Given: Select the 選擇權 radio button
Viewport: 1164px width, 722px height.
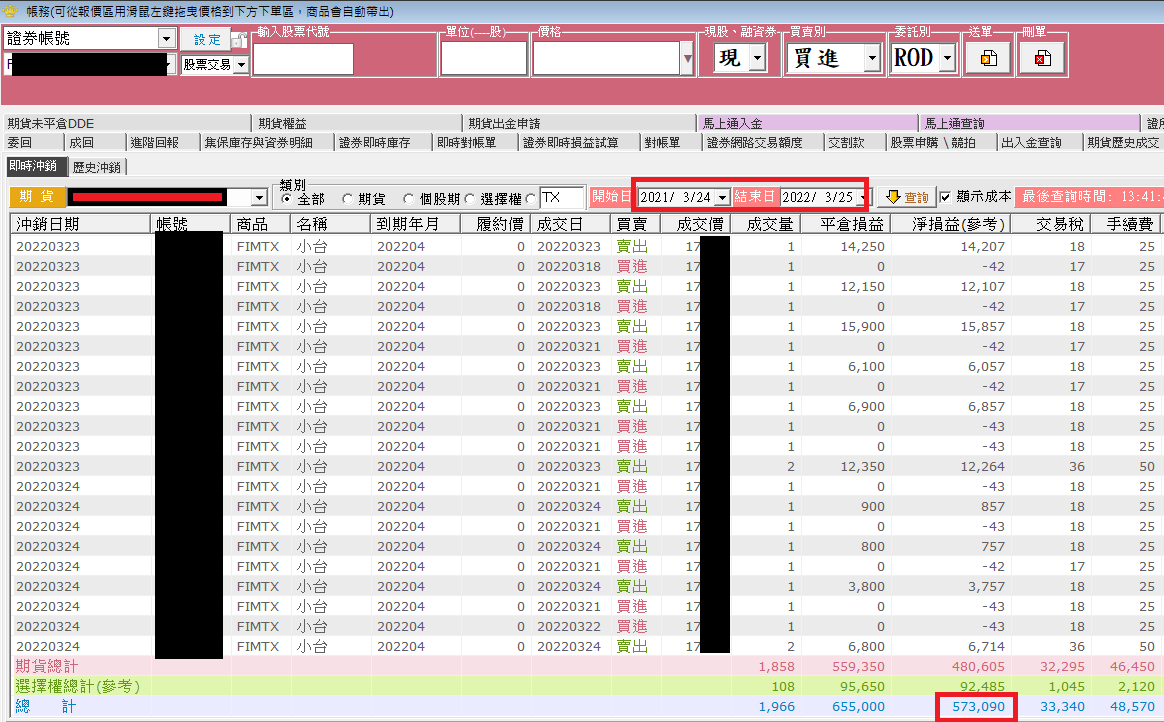Looking at the screenshot, I should coord(469,198).
